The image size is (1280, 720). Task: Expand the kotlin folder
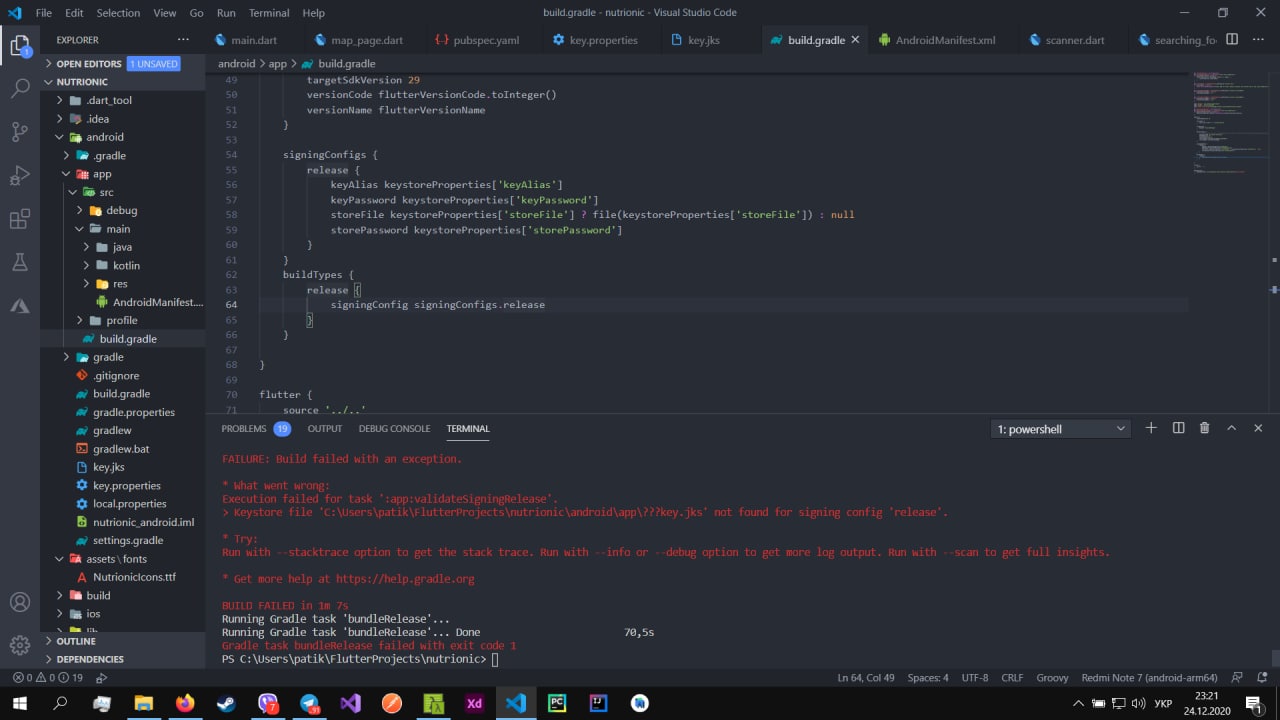pyautogui.click(x=123, y=265)
